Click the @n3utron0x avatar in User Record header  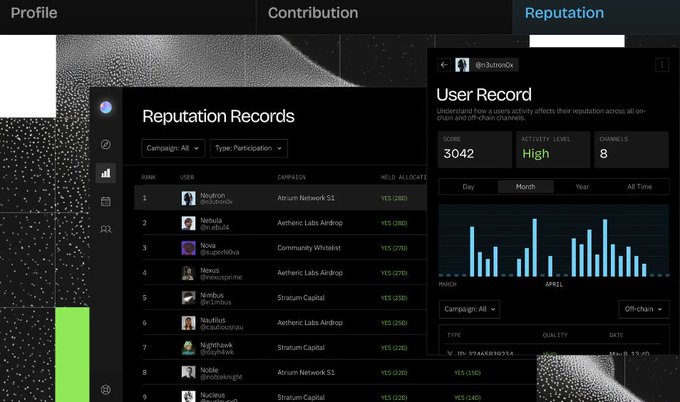[462, 65]
